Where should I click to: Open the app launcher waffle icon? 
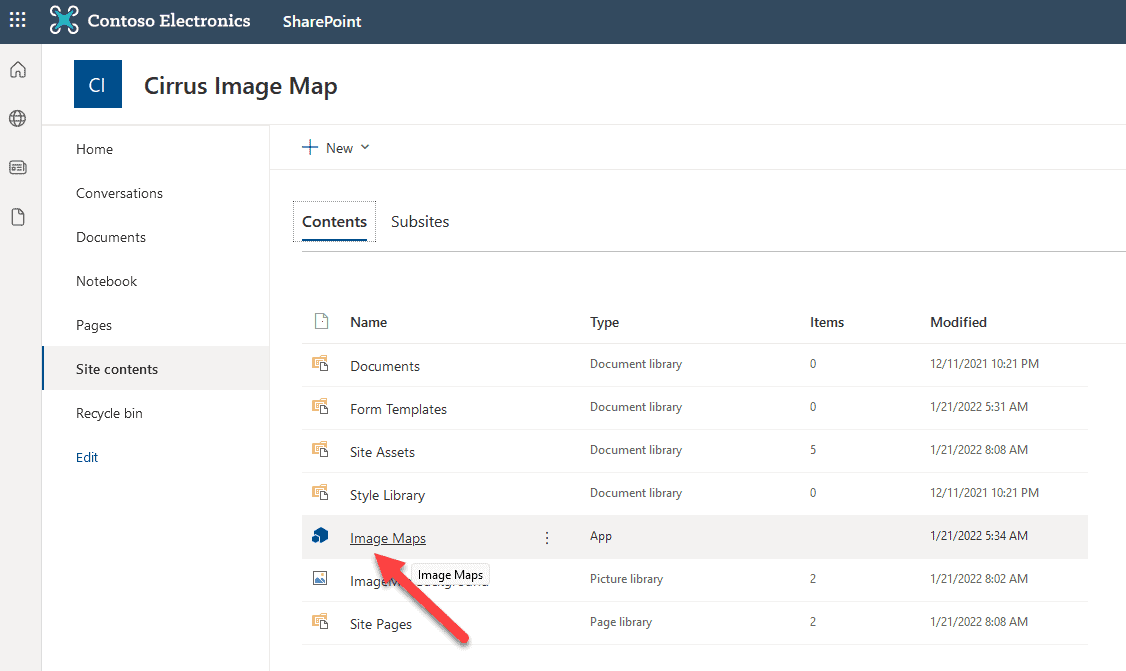click(x=17, y=20)
